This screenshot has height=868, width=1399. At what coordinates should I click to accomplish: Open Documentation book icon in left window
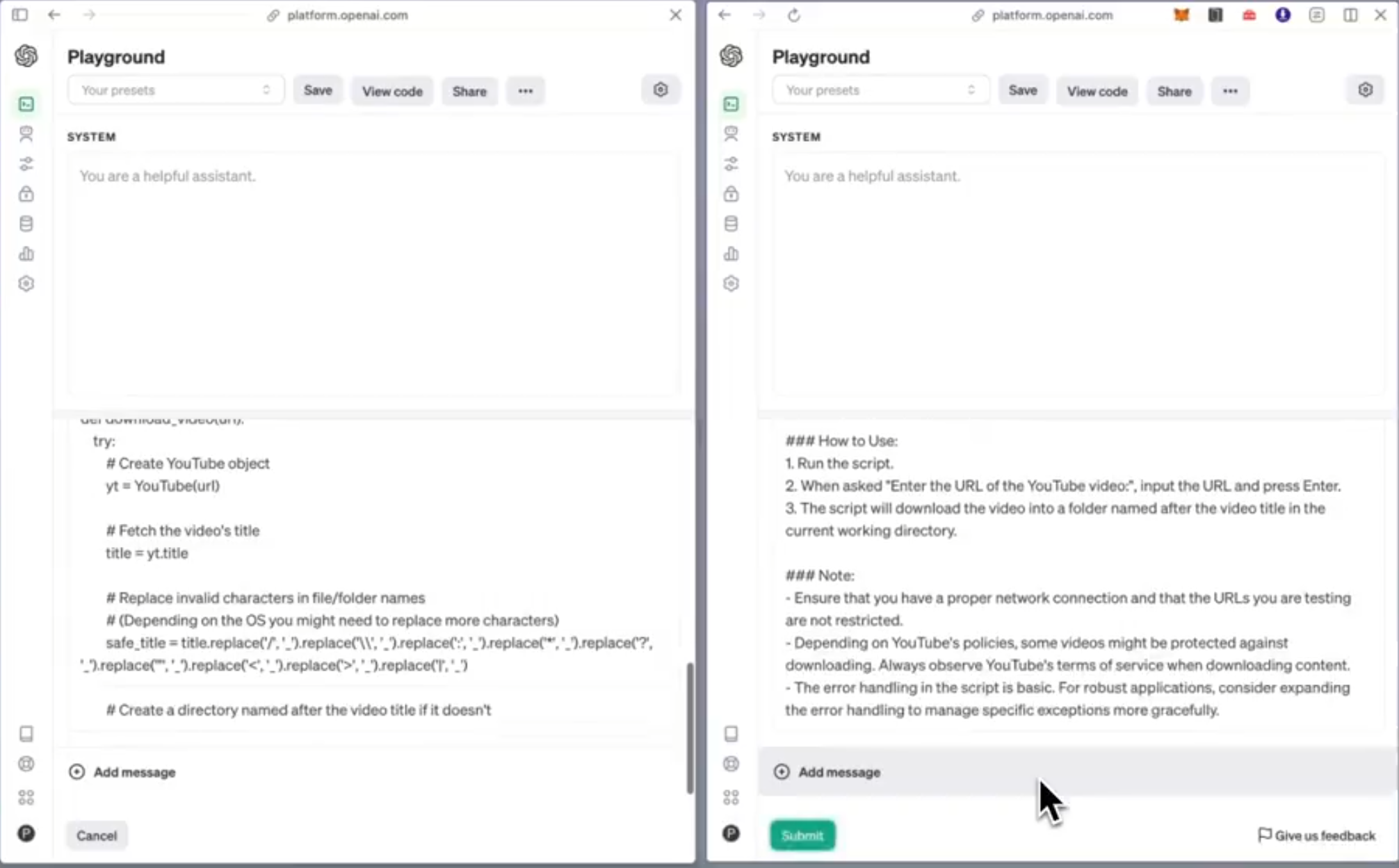[x=26, y=734]
